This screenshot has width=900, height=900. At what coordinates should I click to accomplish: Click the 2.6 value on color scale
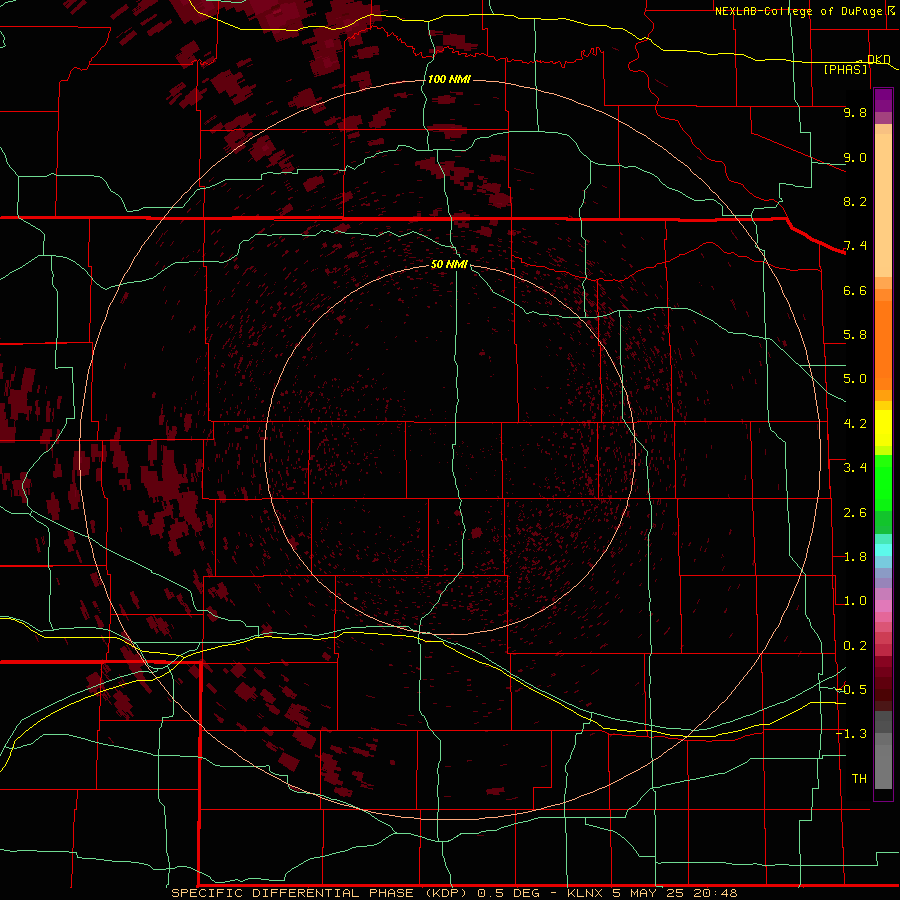click(x=855, y=513)
